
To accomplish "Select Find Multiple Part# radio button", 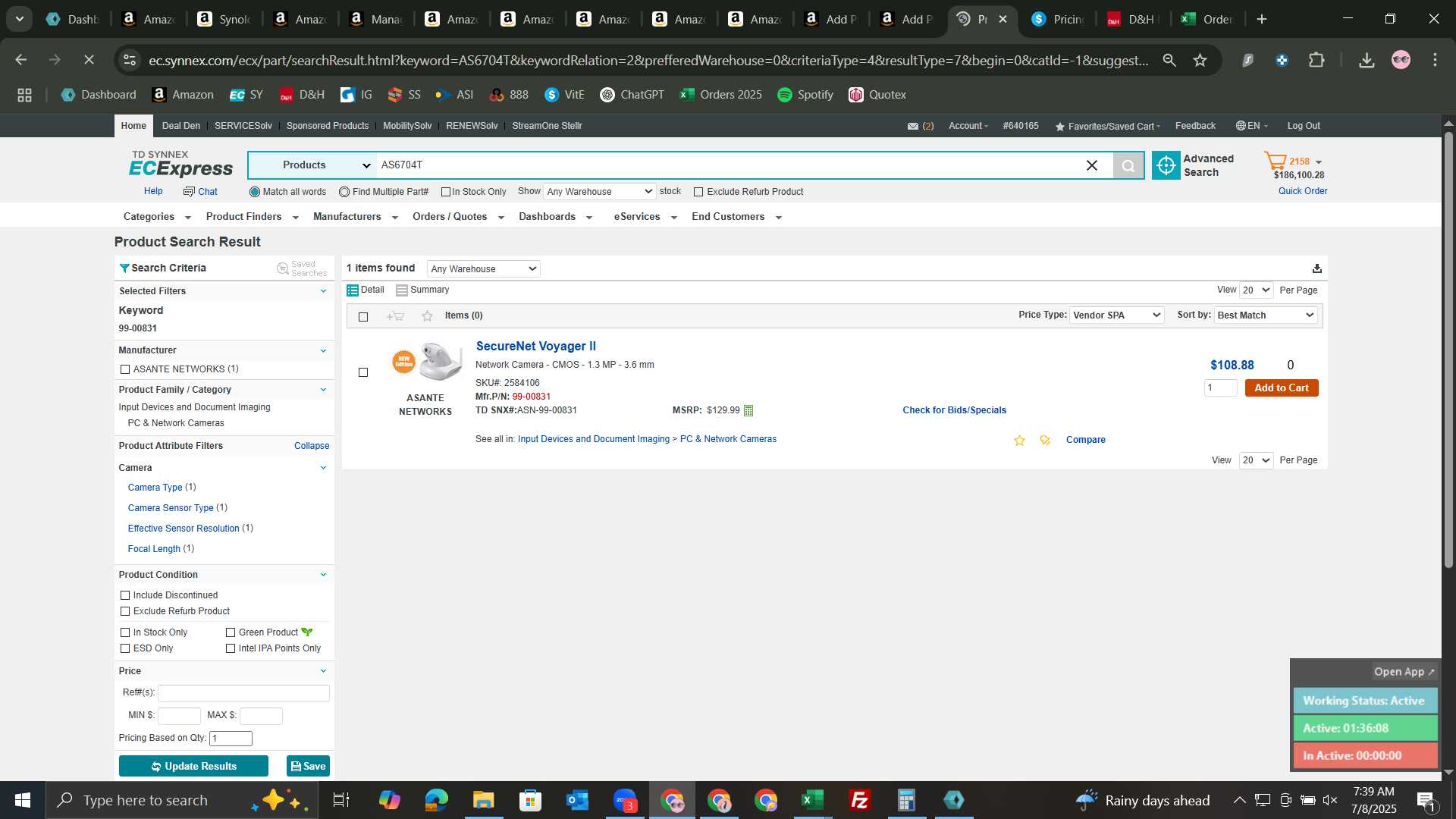I will point(344,192).
